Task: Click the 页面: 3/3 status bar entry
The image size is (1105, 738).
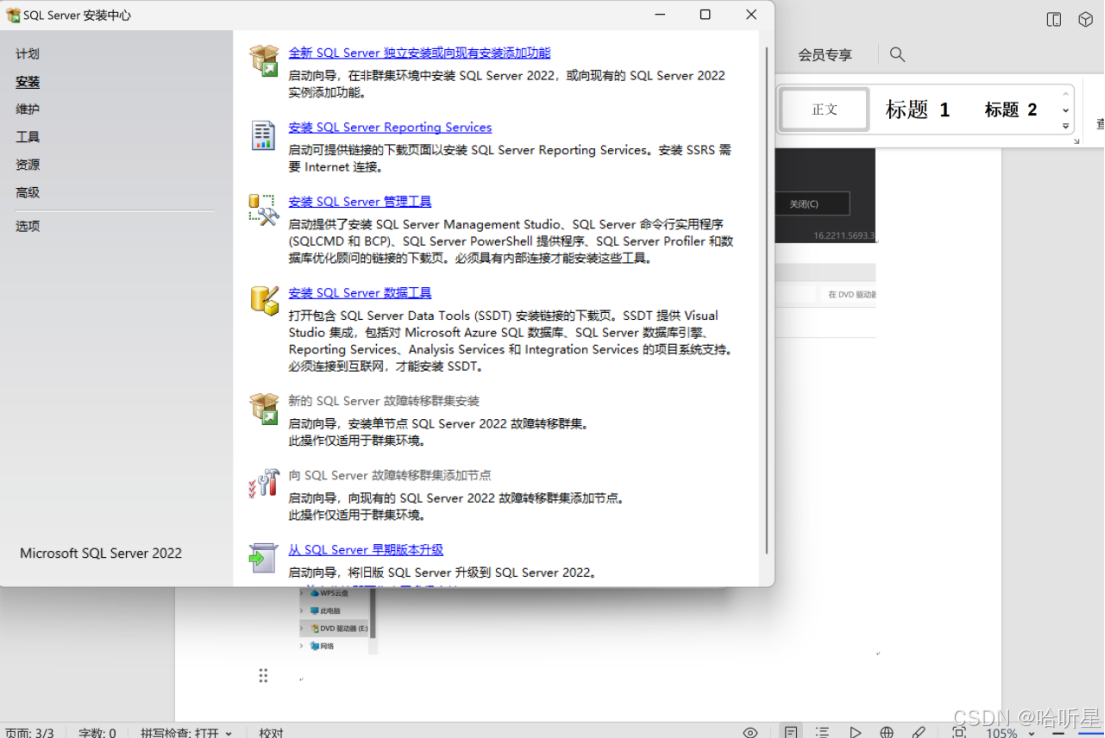Action: point(29,733)
